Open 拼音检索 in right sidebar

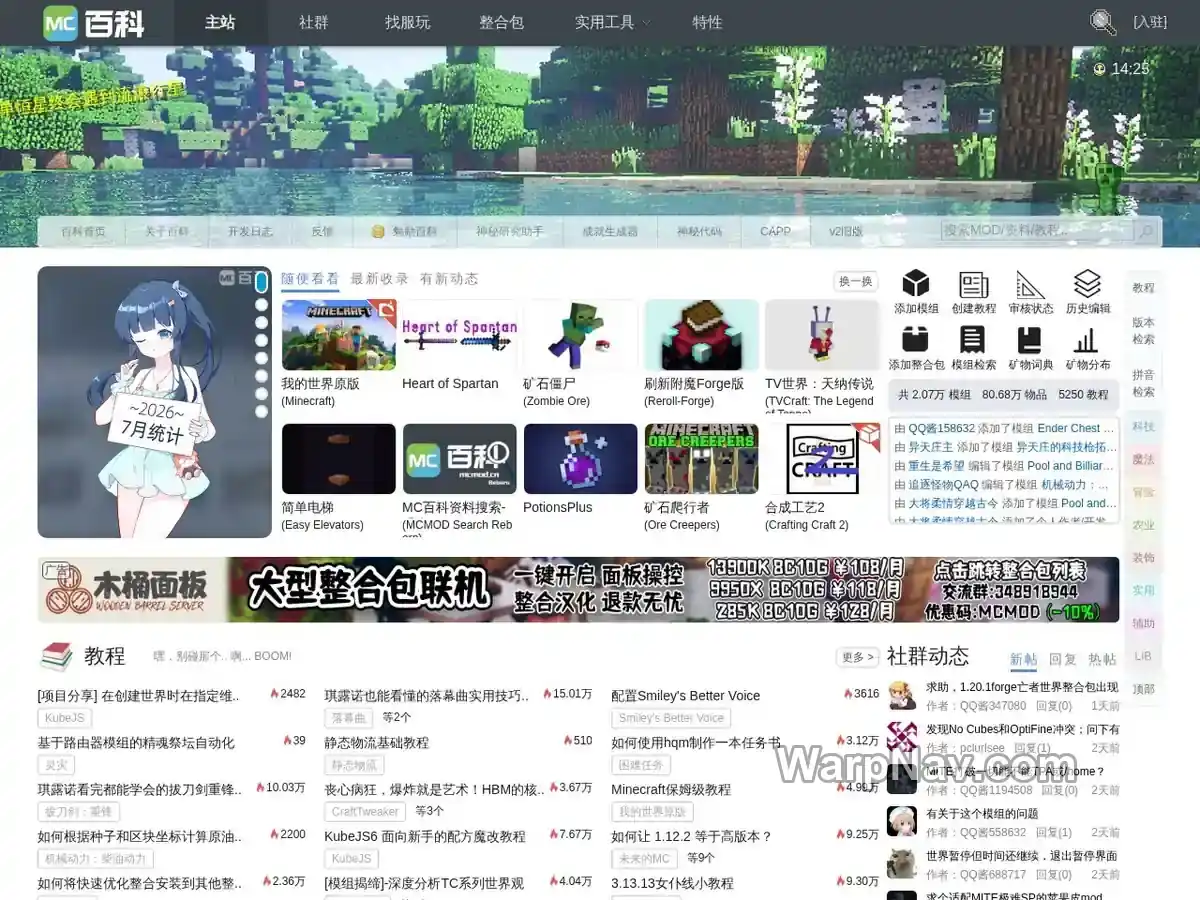point(1144,383)
